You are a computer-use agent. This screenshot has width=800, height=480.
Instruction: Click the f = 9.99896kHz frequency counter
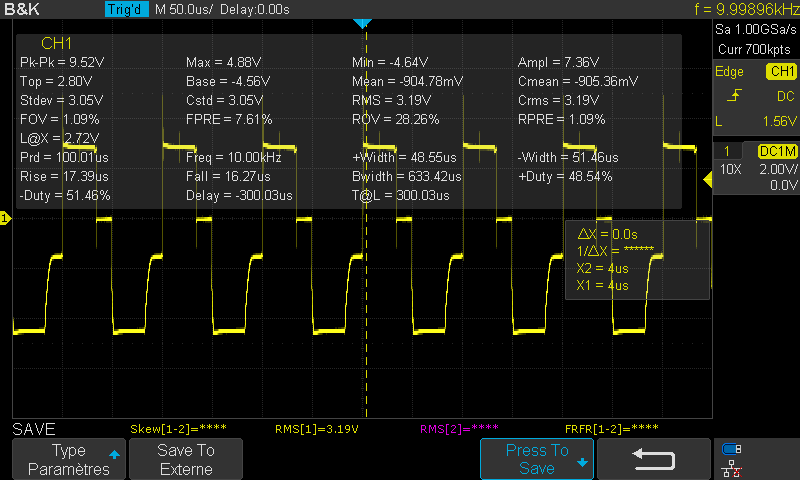(x=746, y=9)
